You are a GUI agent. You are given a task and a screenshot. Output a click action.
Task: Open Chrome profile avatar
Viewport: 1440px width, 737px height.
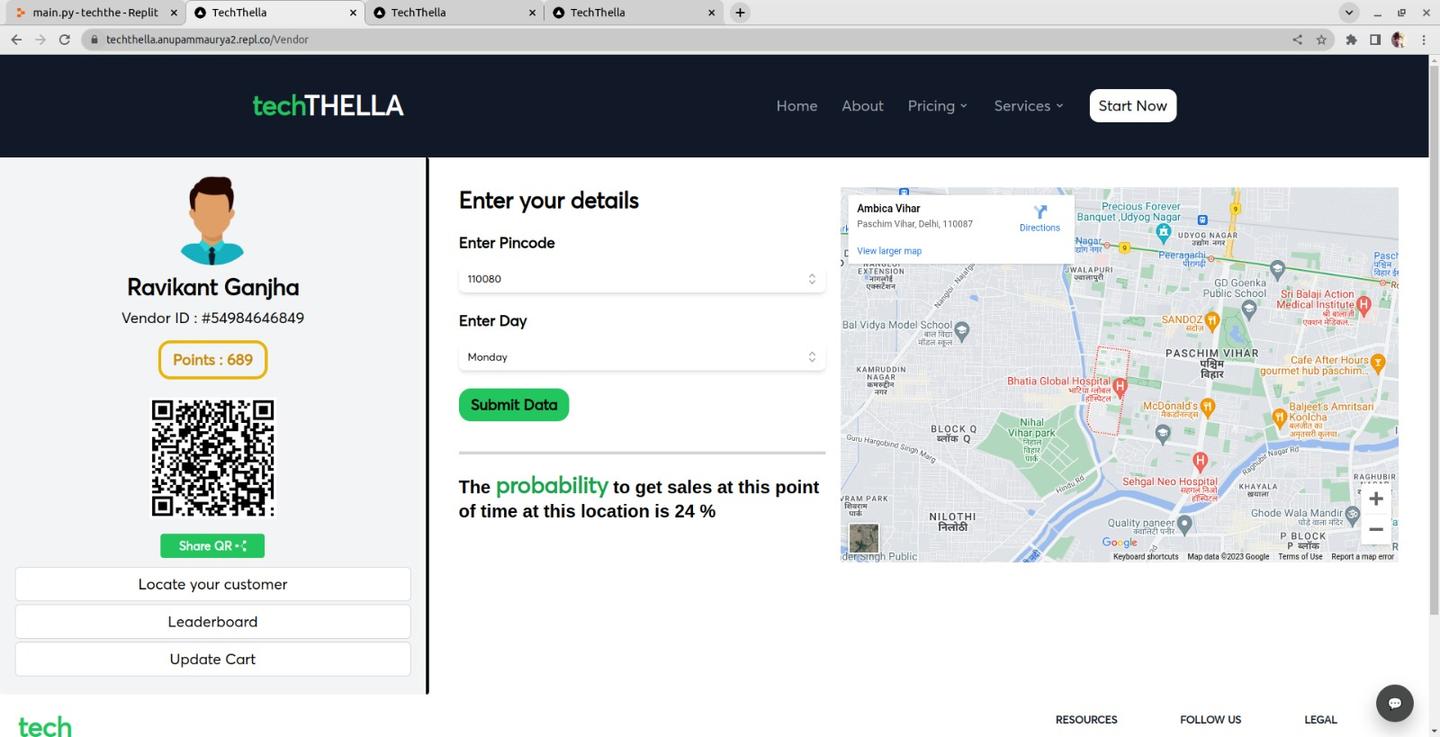[x=1398, y=40]
